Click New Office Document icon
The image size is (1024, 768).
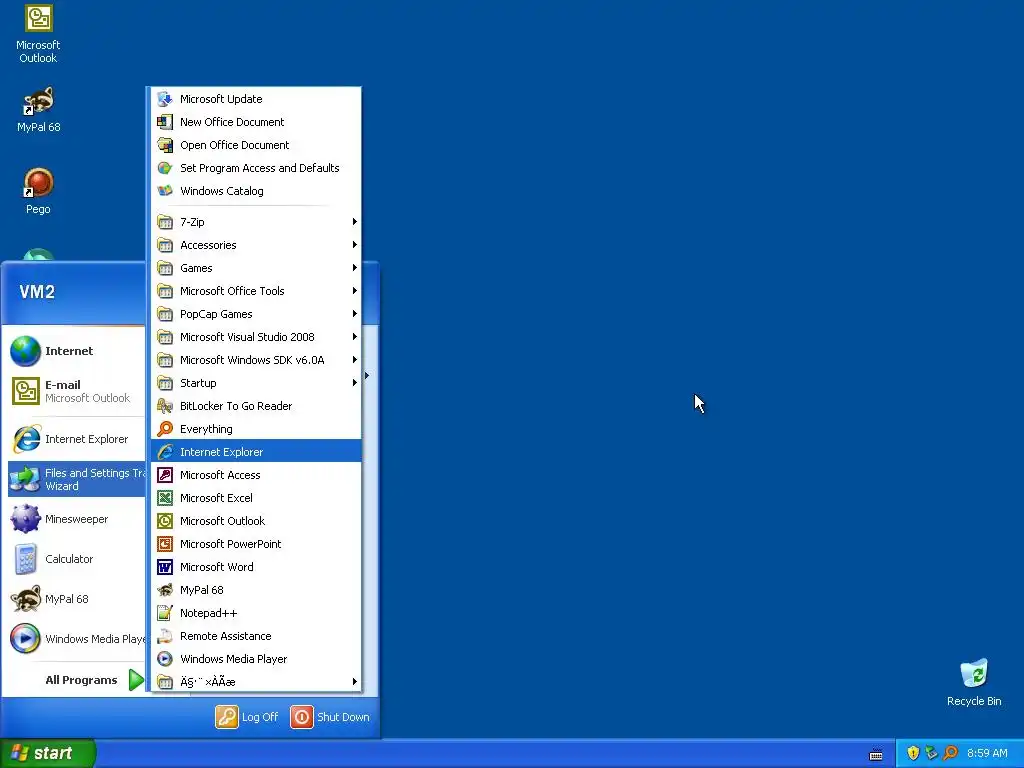[x=165, y=122]
